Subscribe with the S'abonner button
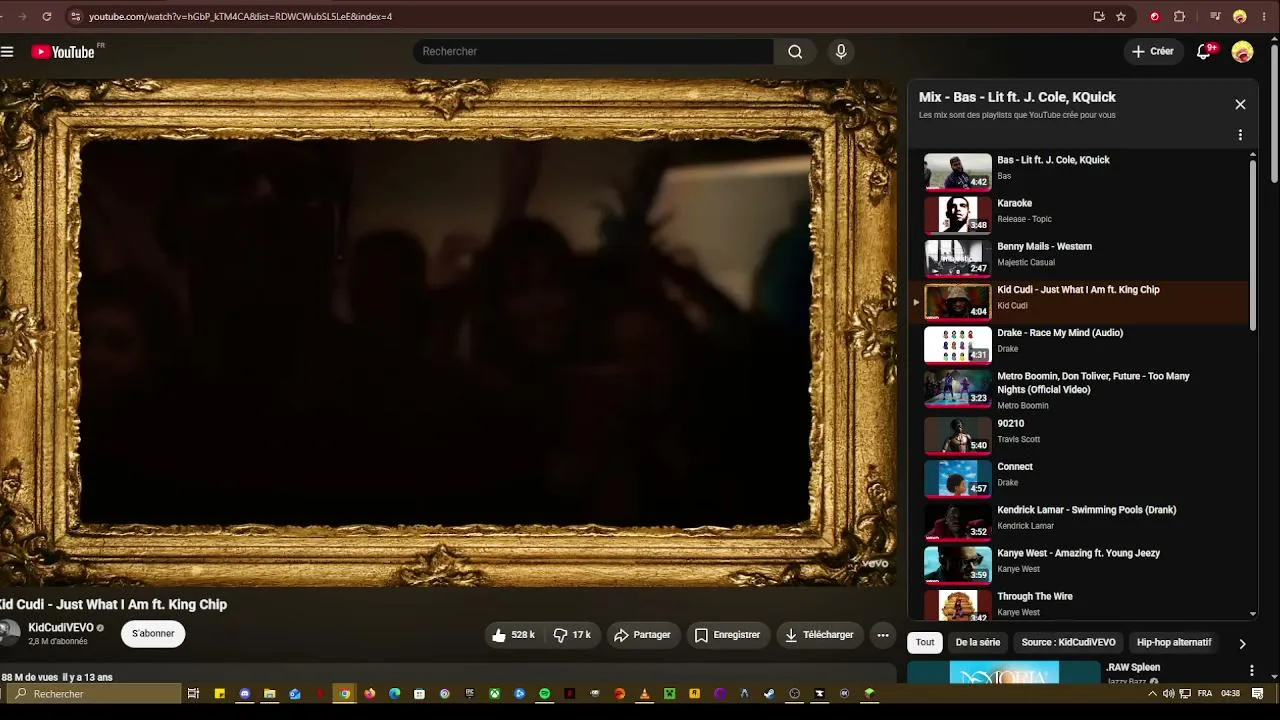This screenshot has height=720, width=1280. 153,634
